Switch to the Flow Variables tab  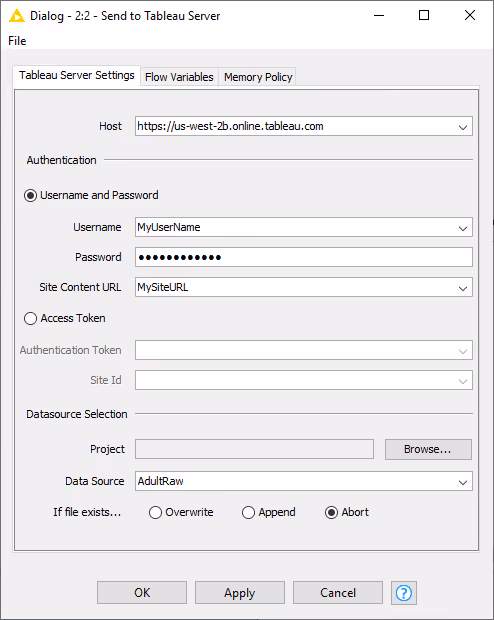pyautogui.click(x=179, y=77)
